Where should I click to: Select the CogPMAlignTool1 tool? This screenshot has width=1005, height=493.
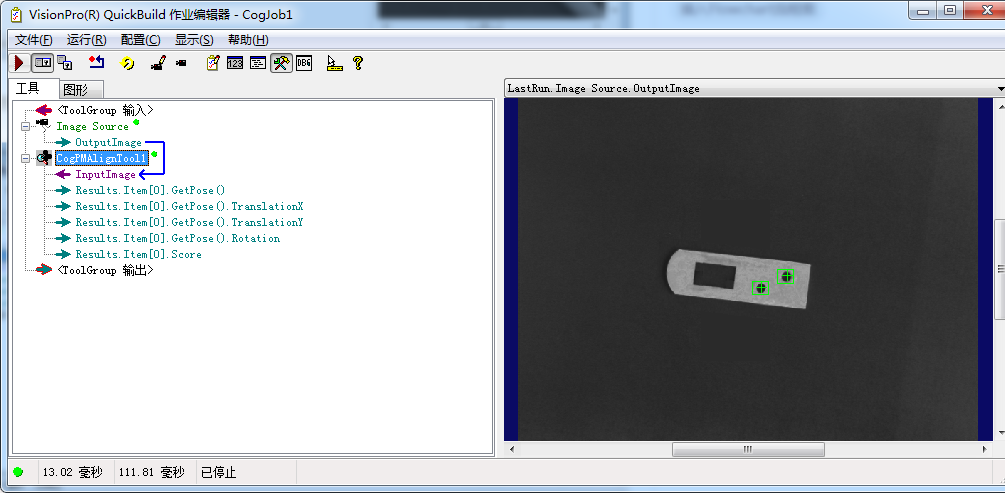pos(102,158)
